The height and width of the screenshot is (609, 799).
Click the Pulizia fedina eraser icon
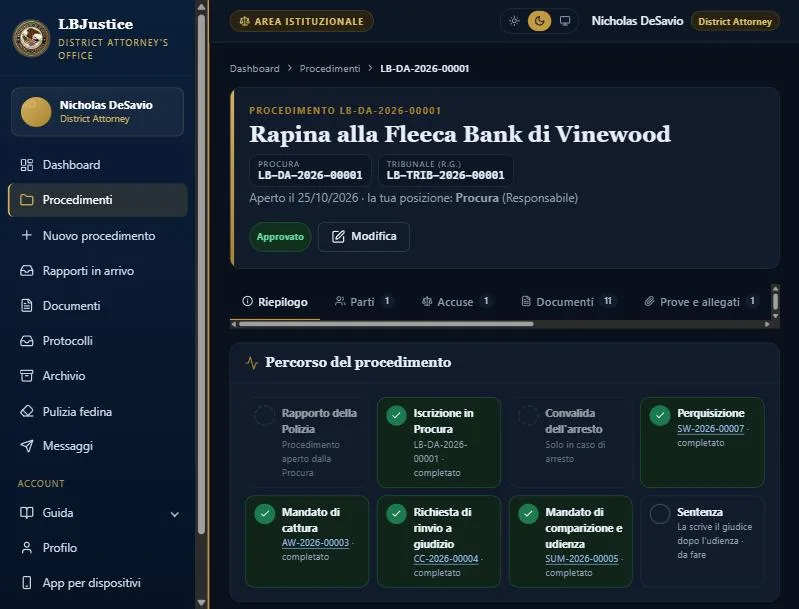[26, 411]
